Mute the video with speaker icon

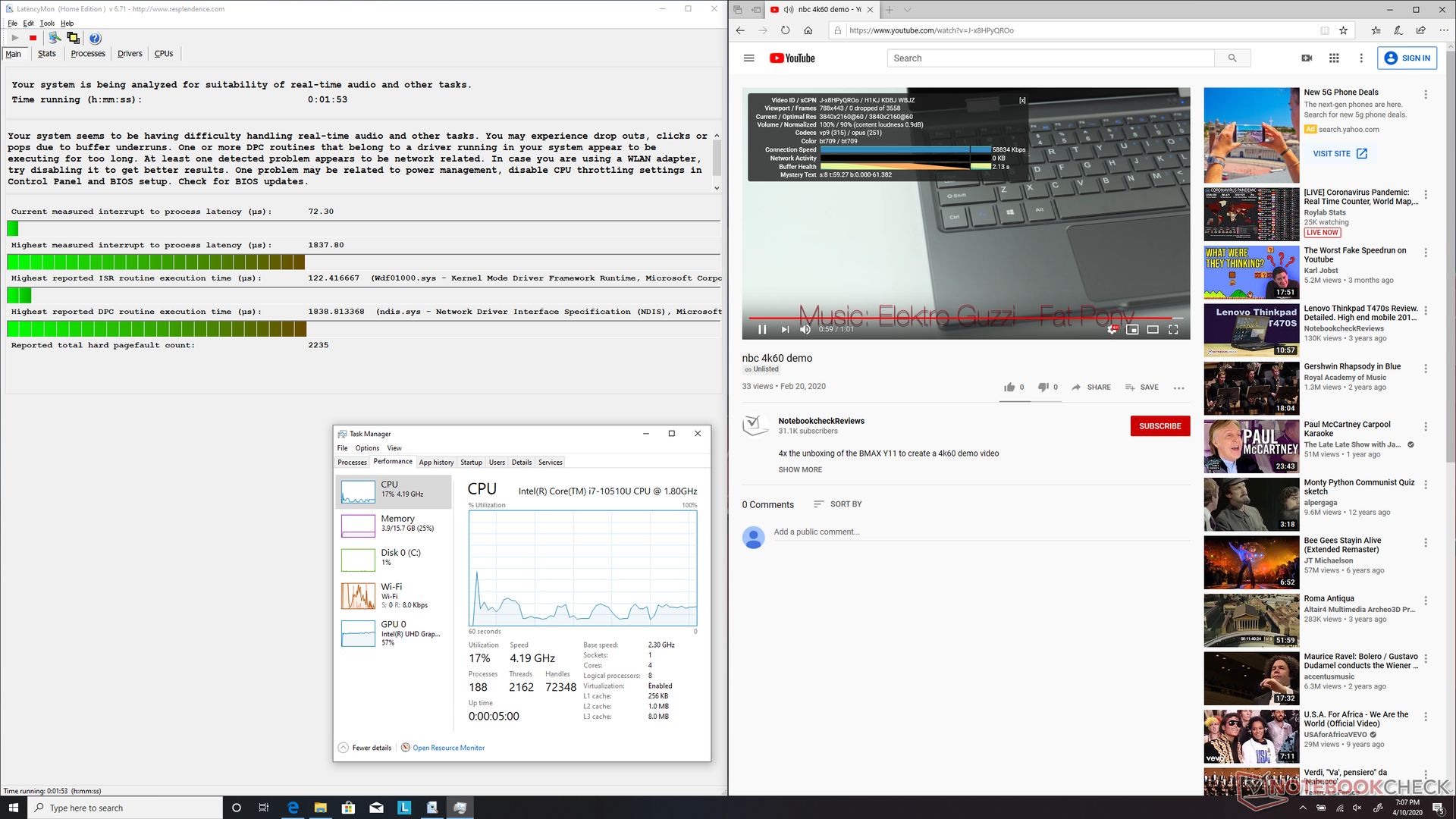(x=805, y=329)
